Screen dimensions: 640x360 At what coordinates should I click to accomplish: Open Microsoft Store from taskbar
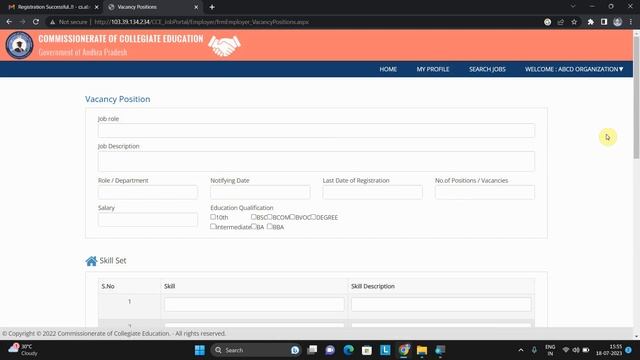coord(367,350)
